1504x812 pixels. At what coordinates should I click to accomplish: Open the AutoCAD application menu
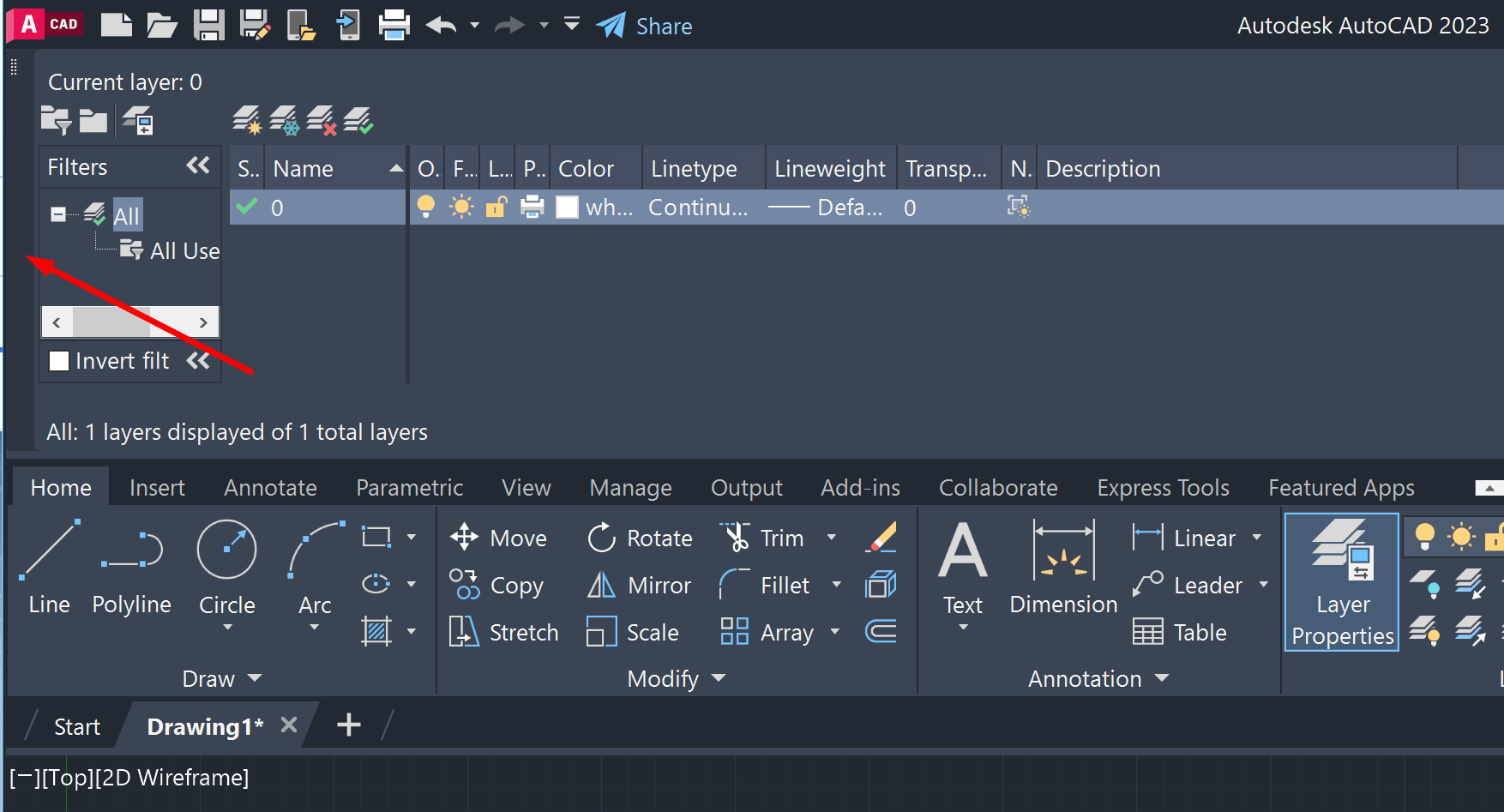pyautogui.click(x=45, y=25)
